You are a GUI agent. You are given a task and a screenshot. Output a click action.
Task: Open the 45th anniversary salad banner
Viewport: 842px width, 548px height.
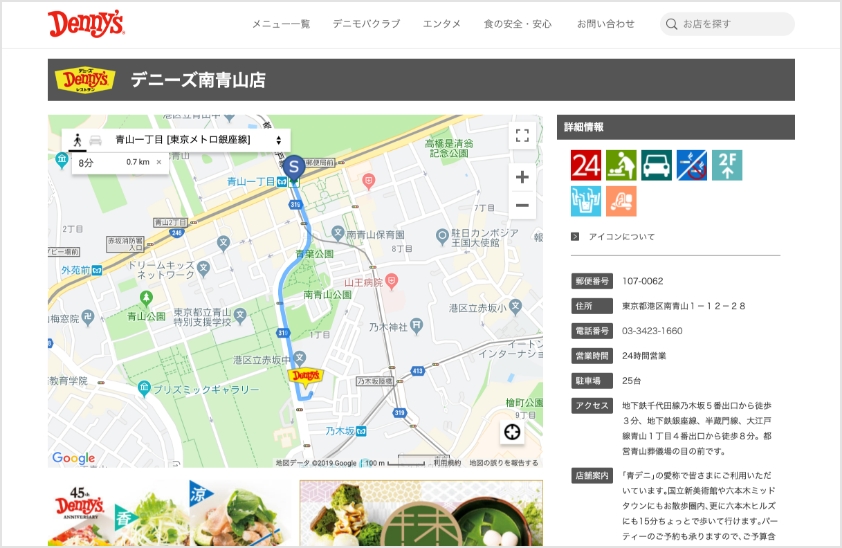[x=170, y=513]
